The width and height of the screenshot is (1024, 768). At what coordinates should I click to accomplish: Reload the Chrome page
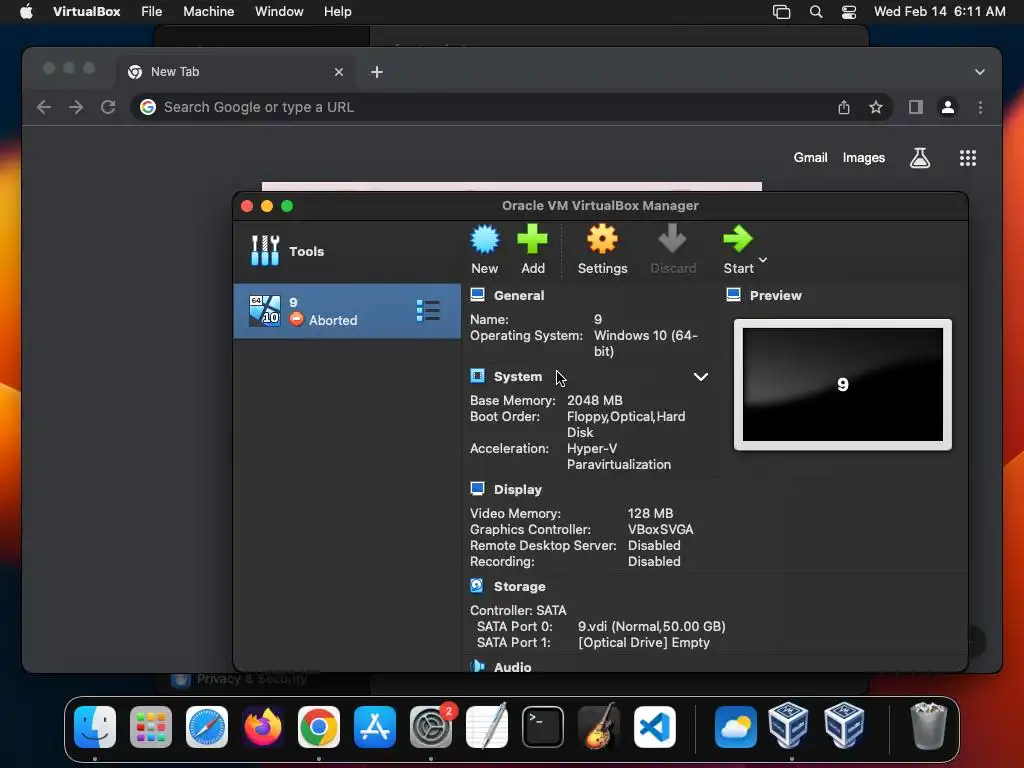click(x=108, y=107)
